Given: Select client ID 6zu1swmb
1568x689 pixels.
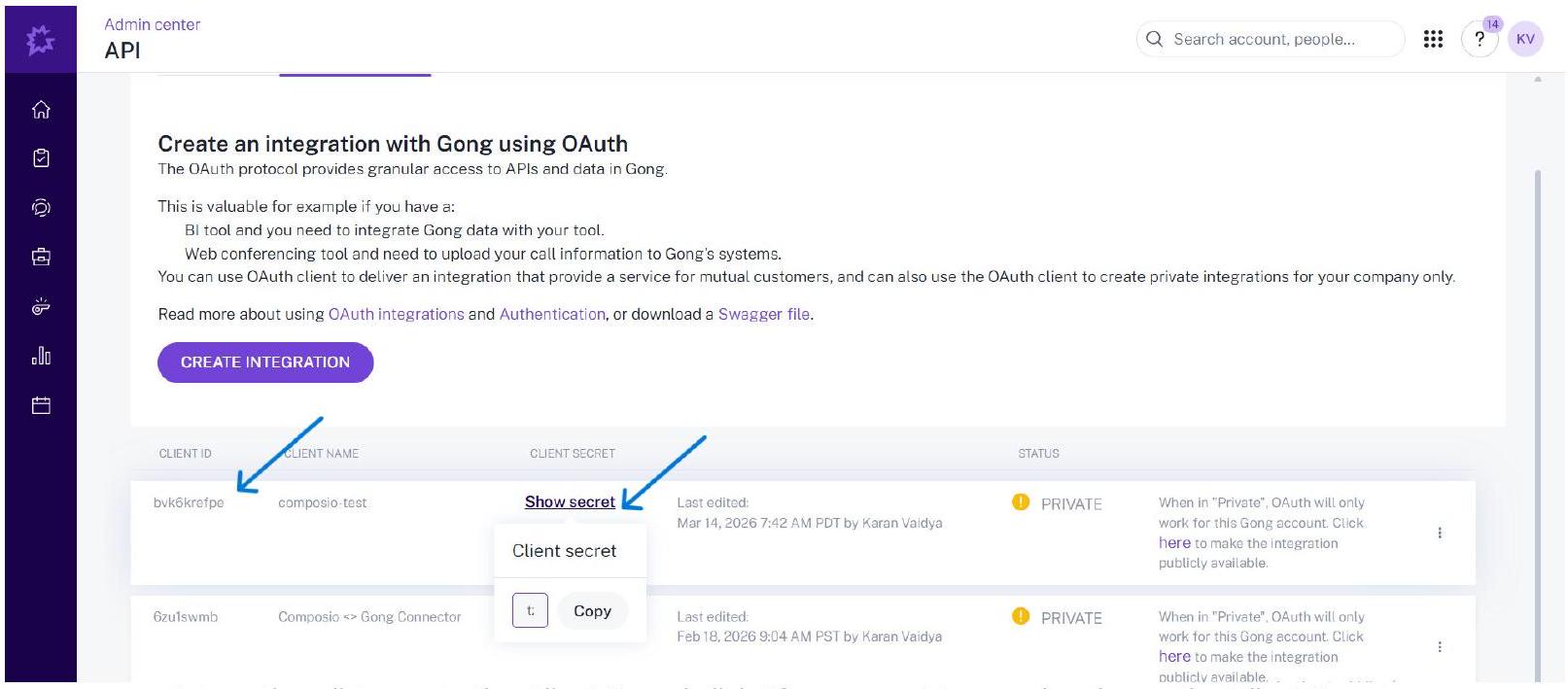Looking at the screenshot, I should (186, 616).
